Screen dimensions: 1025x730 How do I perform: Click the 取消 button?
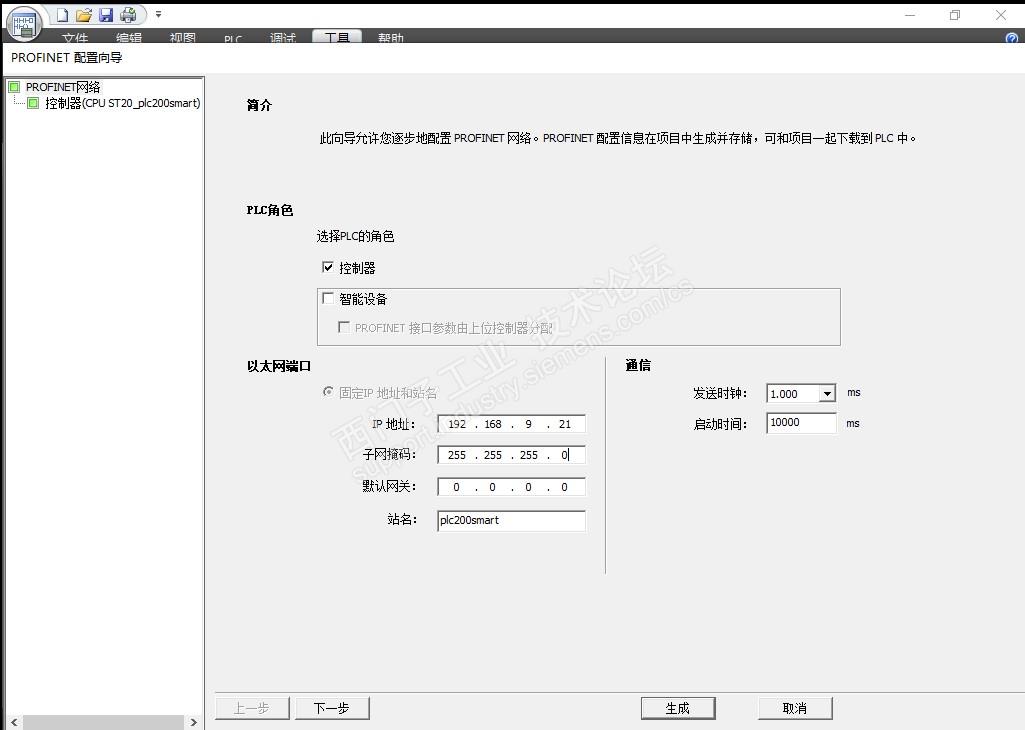(x=795, y=708)
